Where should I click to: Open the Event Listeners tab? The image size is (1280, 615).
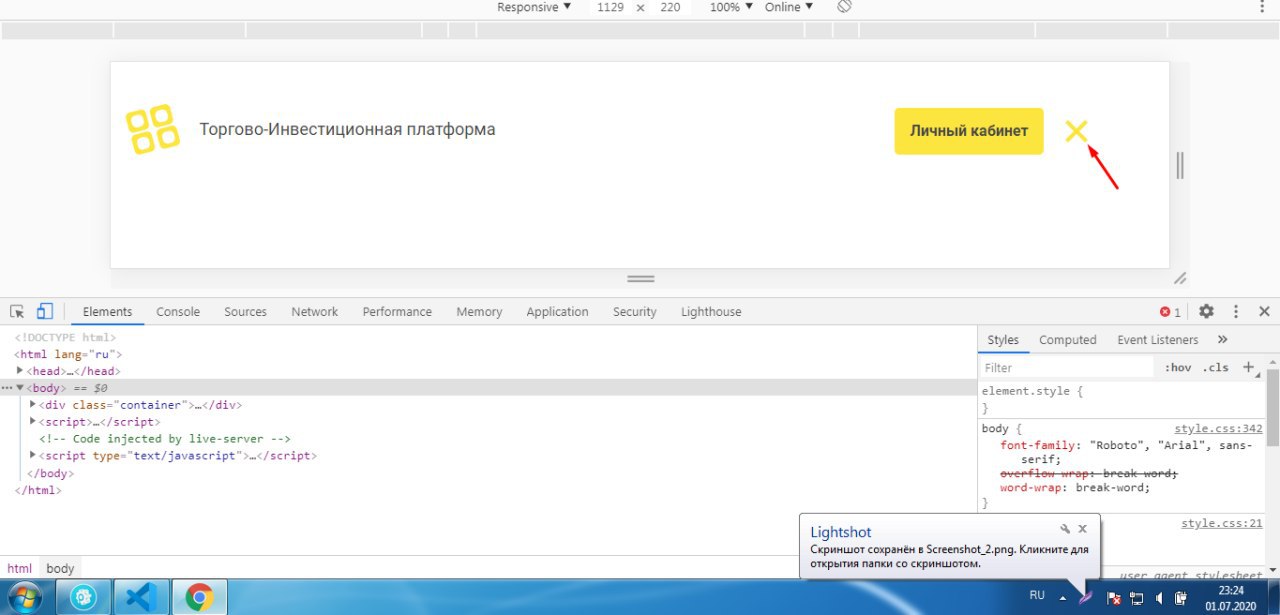[1157, 340]
